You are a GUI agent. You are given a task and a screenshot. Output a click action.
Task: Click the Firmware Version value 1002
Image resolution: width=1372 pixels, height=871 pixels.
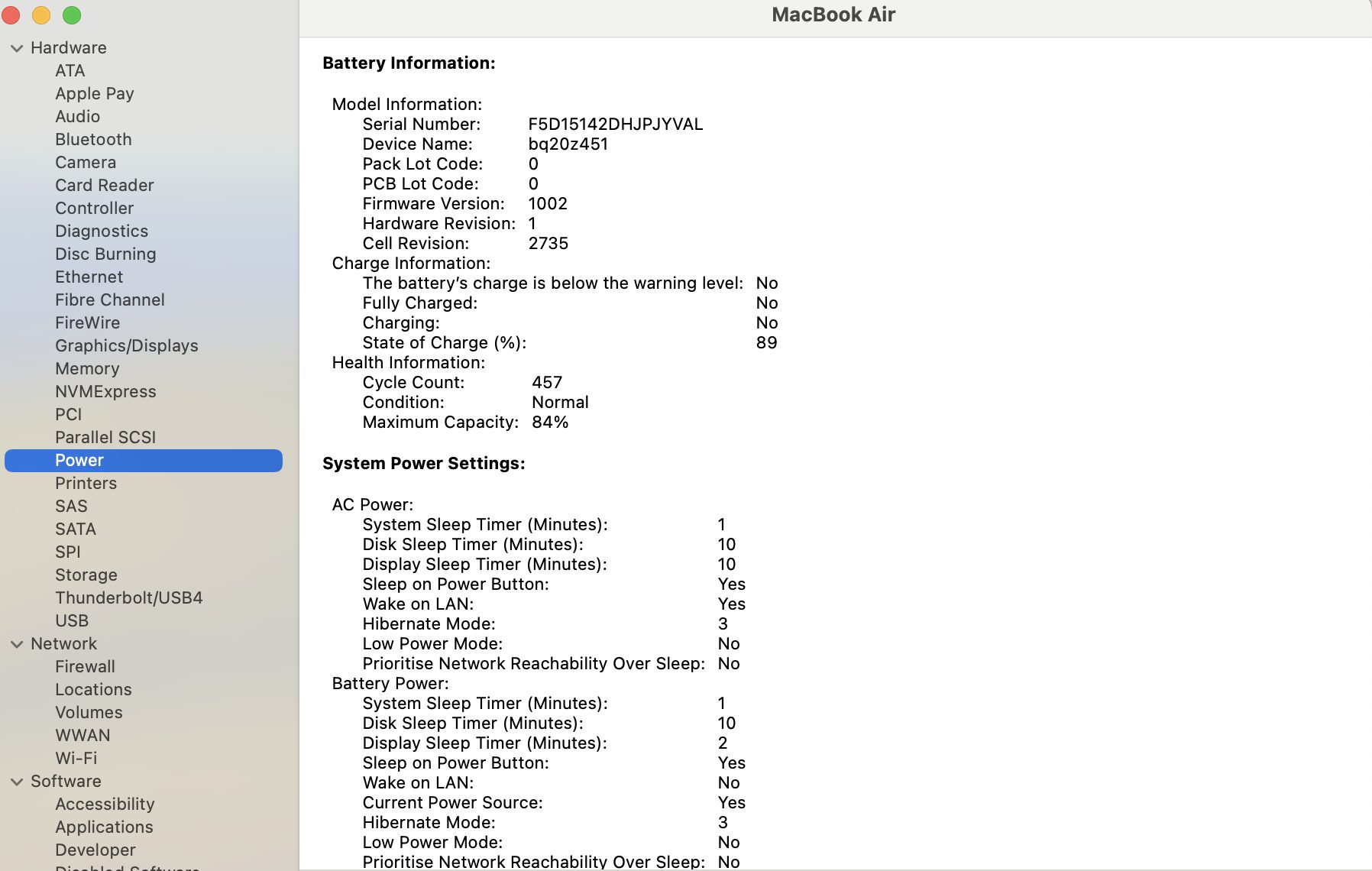548,203
